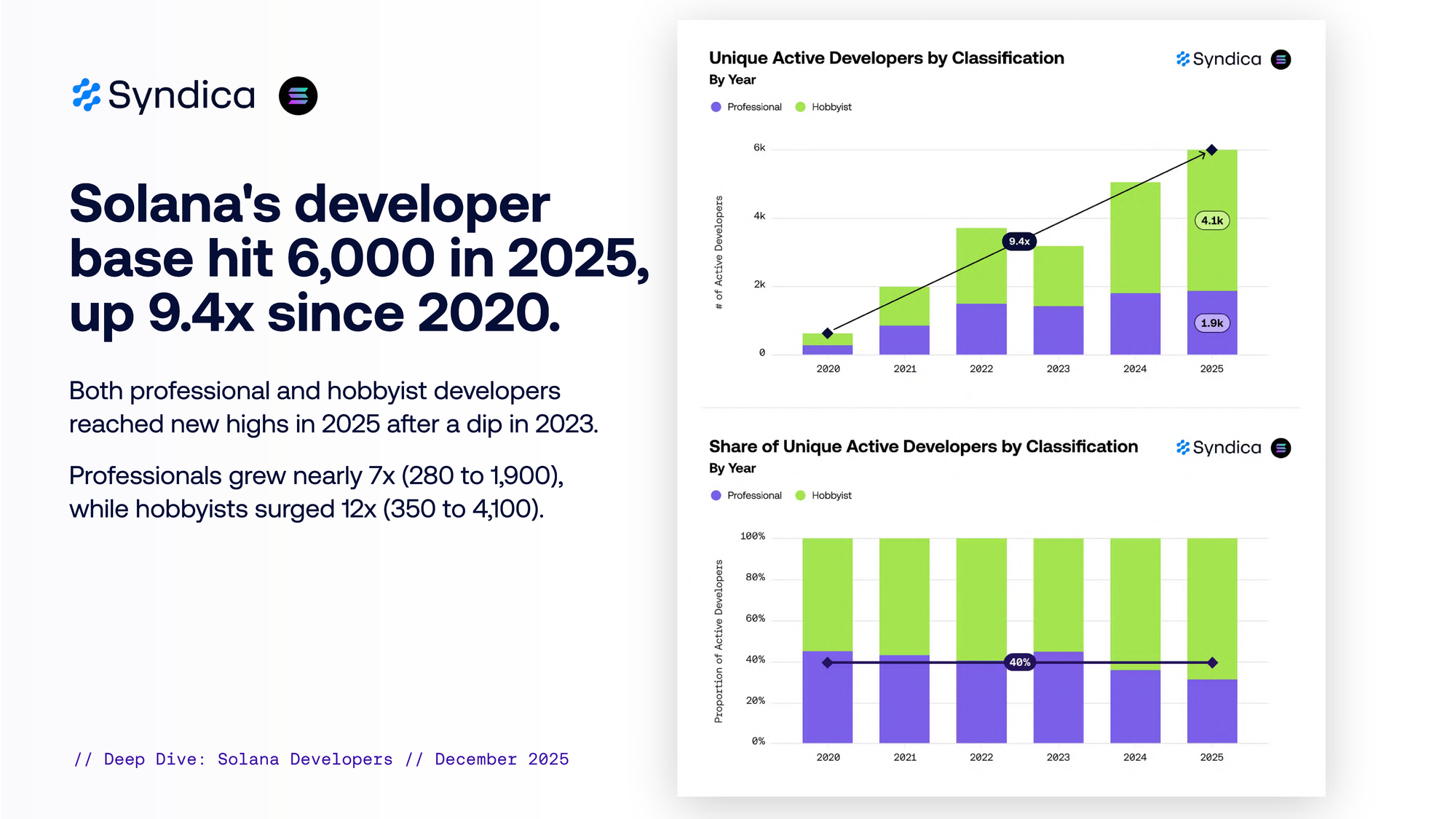
Task: Click the 9.4x growth label badge
Action: pyautogui.click(x=1019, y=241)
